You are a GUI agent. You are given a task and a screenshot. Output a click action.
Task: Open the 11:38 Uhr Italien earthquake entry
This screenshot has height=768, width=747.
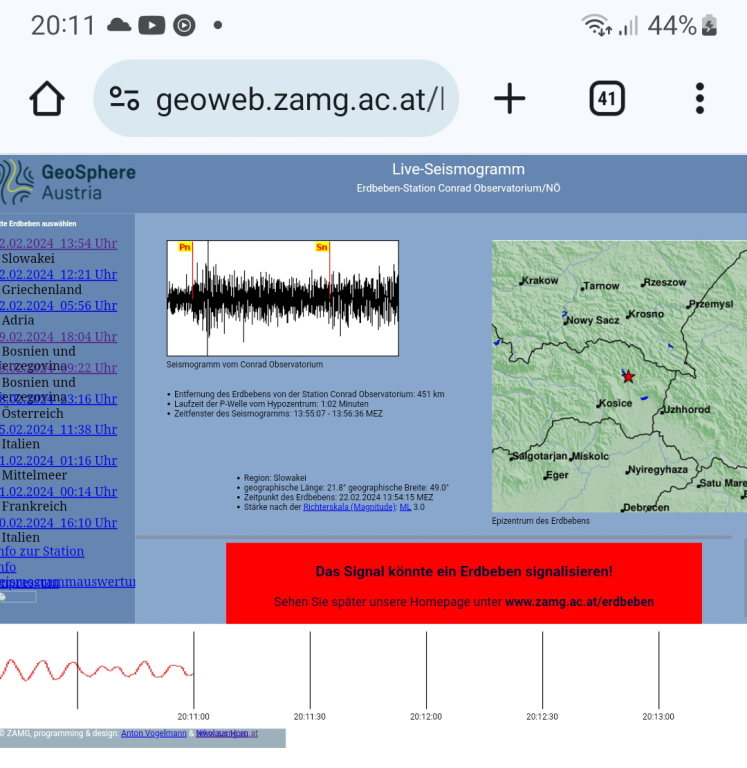[x=59, y=429]
